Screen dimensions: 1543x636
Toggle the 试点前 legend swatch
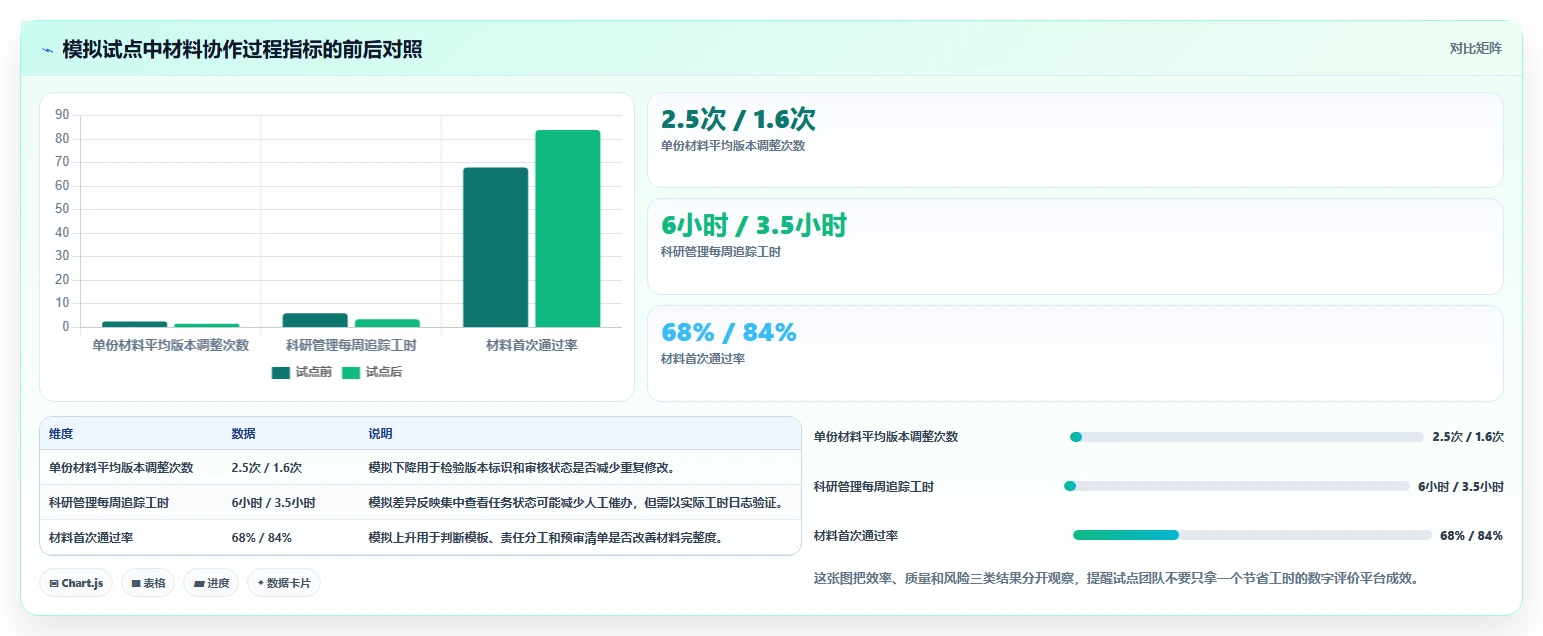point(280,372)
